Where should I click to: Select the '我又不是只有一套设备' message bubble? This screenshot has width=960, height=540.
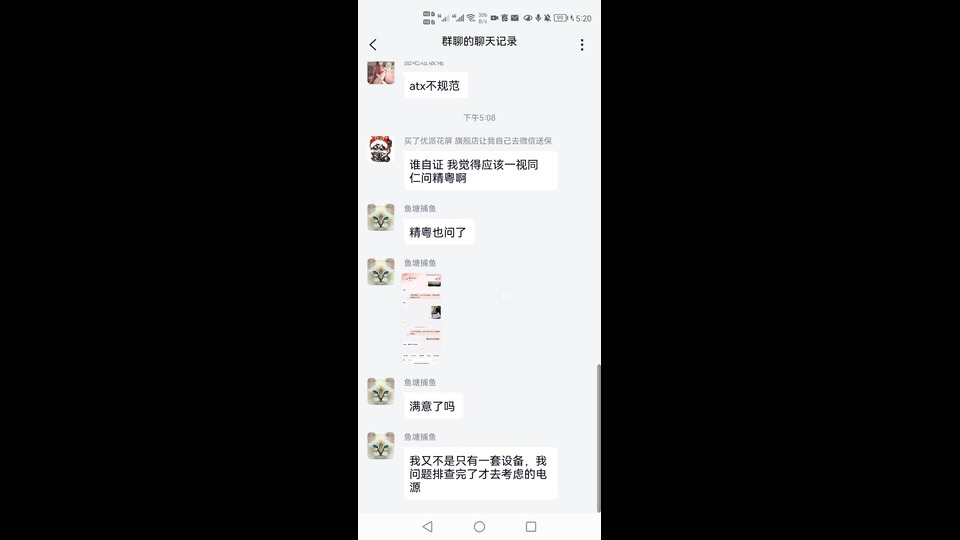point(481,474)
